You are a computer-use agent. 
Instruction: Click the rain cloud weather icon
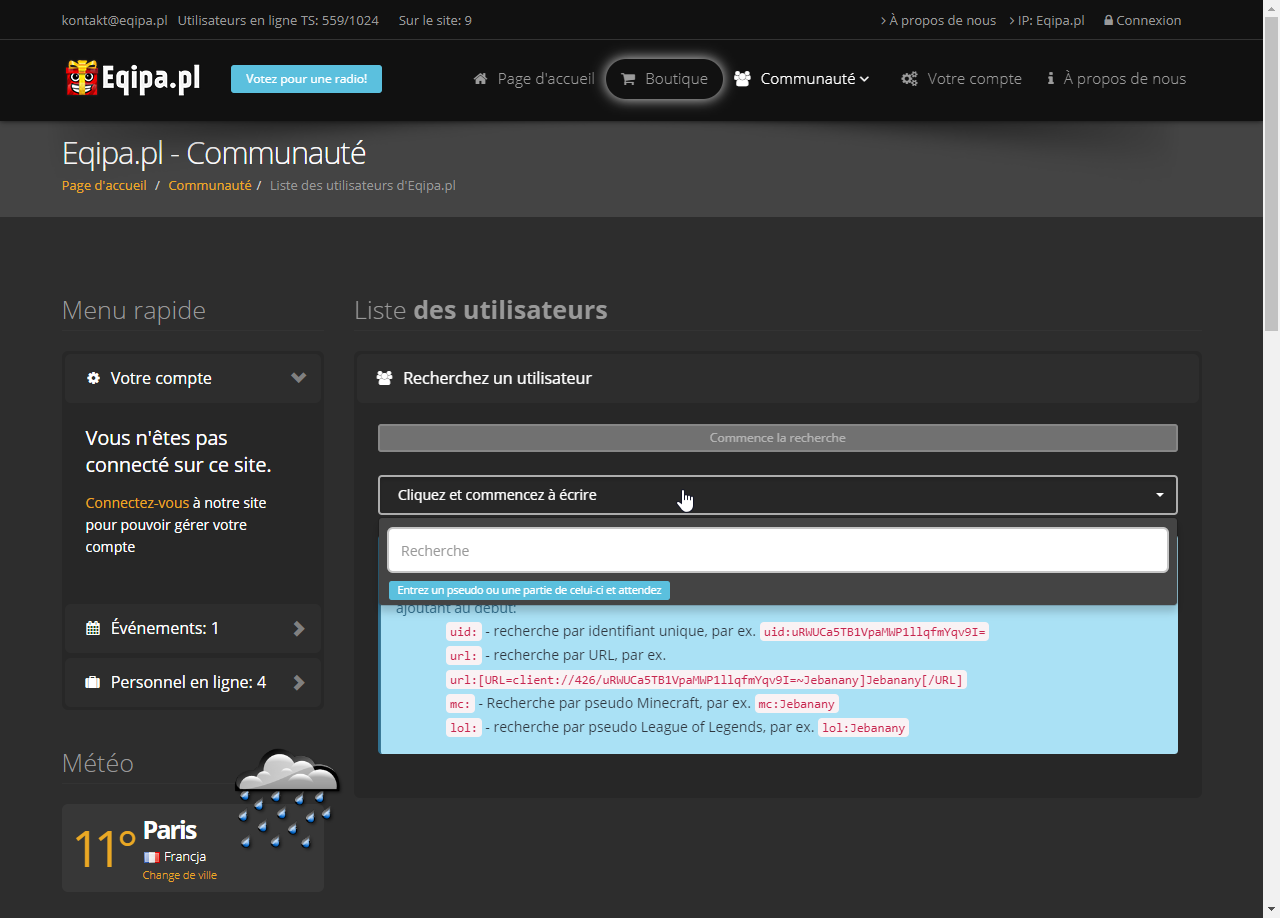pos(288,797)
